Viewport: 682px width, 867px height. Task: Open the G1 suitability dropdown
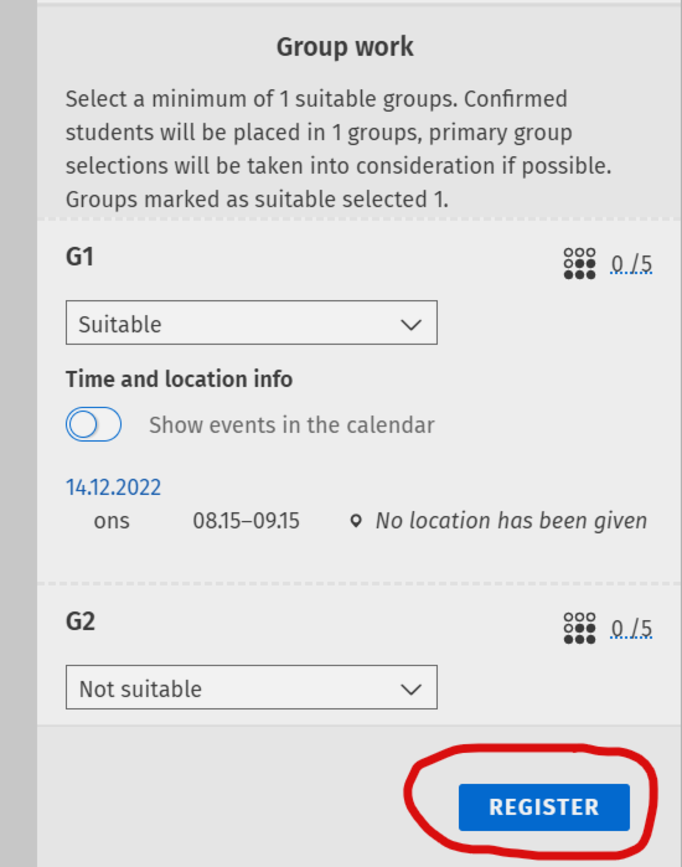[250, 324]
